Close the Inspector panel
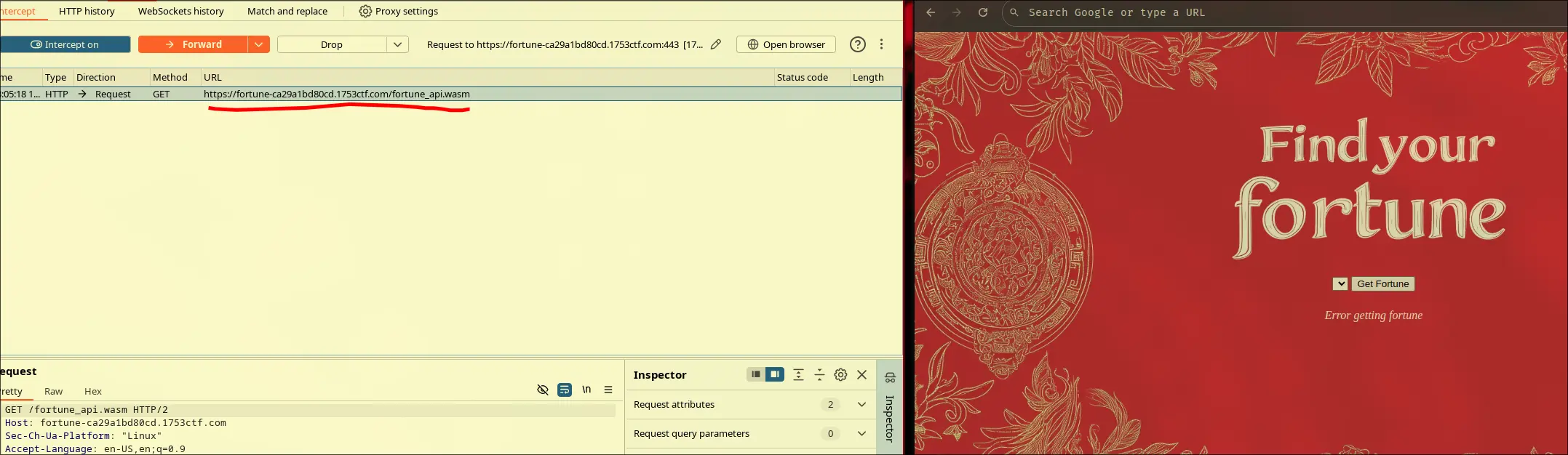Viewport: 1568px width, 455px height. [862, 375]
